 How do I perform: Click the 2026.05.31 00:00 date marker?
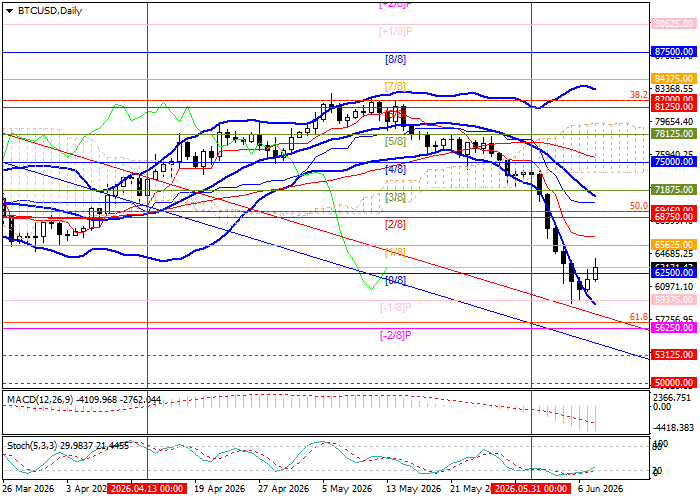click(531, 488)
